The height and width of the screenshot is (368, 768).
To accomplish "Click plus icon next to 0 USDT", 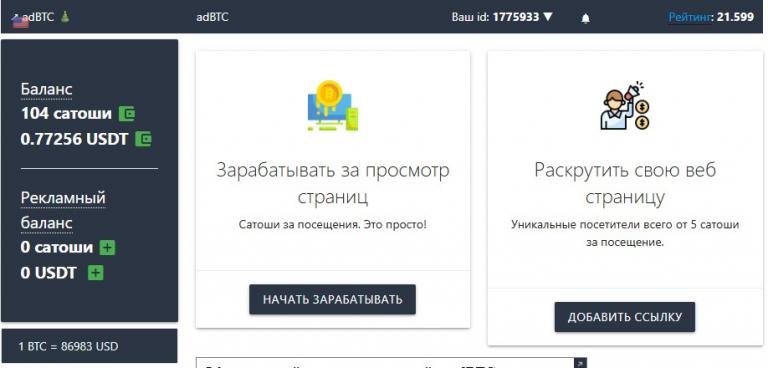I will (96, 272).
